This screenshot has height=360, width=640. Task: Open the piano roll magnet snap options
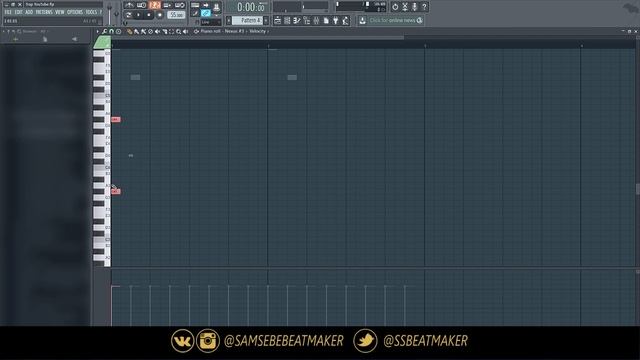(111, 31)
